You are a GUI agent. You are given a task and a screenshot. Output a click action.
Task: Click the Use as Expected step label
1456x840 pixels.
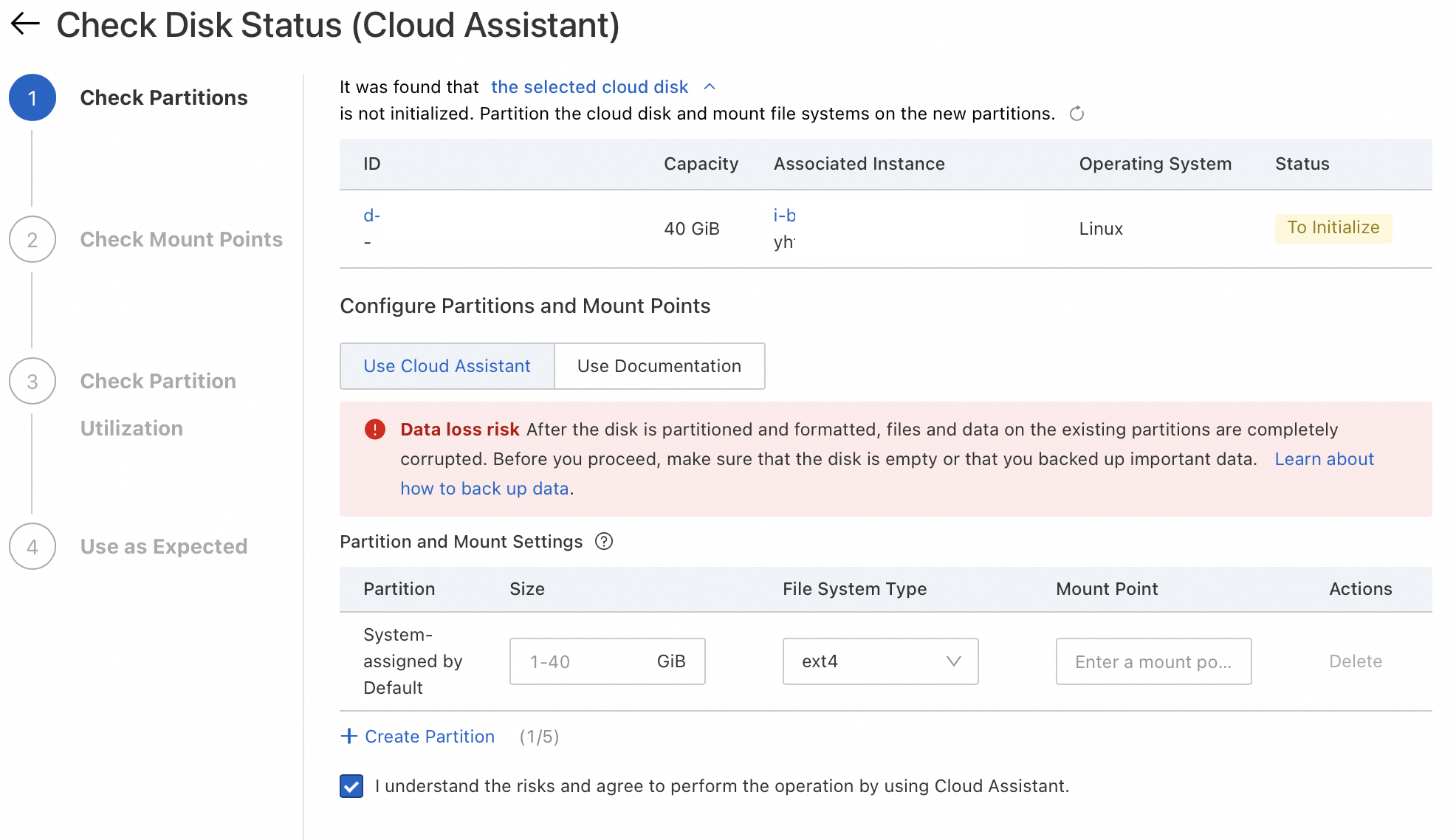click(164, 546)
